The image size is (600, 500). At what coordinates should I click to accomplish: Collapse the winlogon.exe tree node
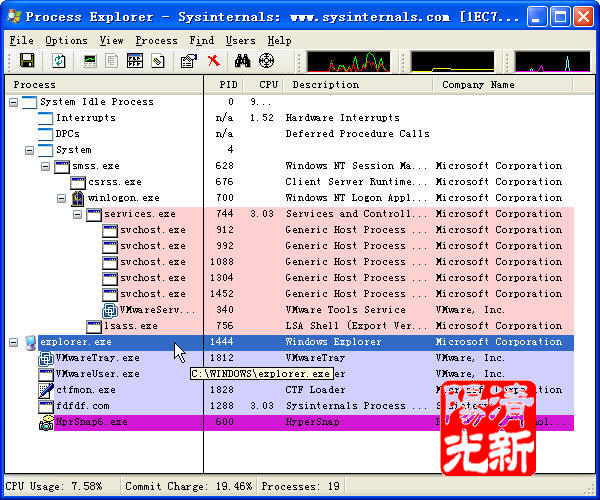pyautogui.click(x=61, y=198)
